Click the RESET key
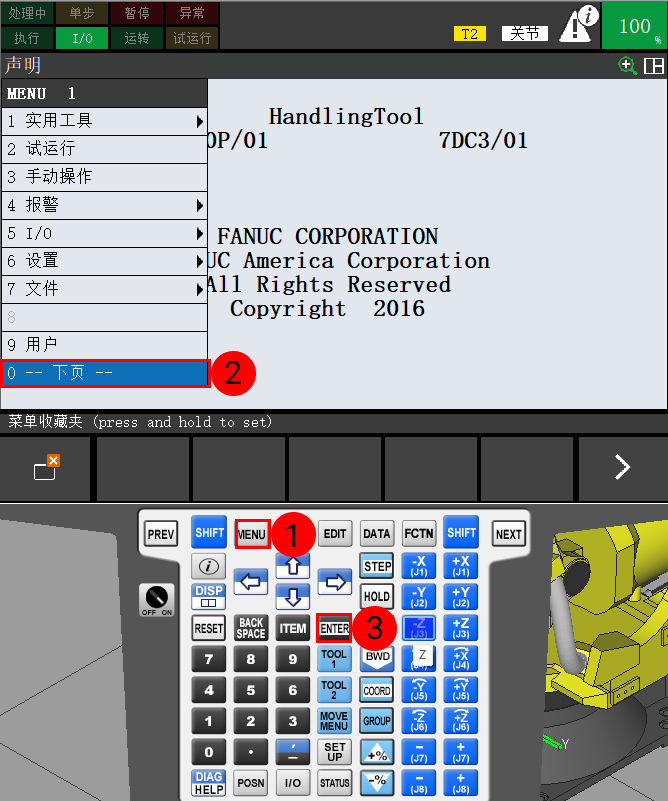The height and width of the screenshot is (801, 668). pyautogui.click(x=209, y=628)
